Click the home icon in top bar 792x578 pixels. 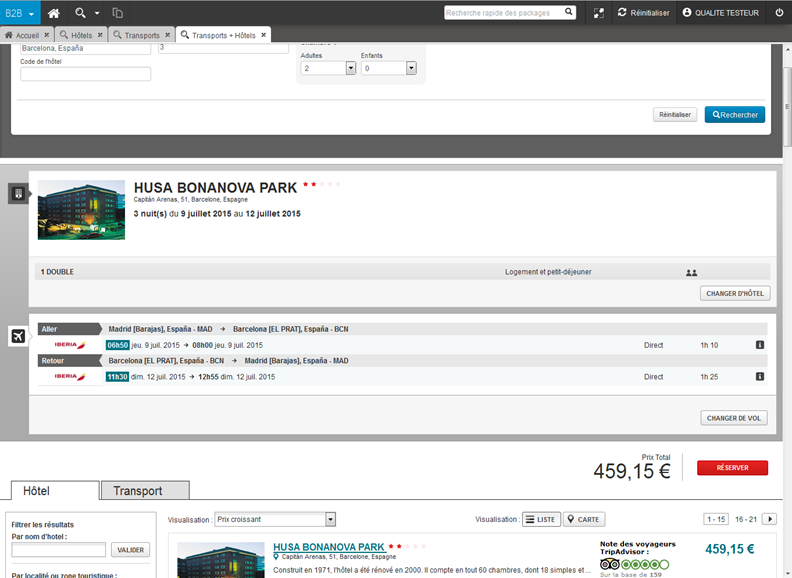tap(54, 13)
